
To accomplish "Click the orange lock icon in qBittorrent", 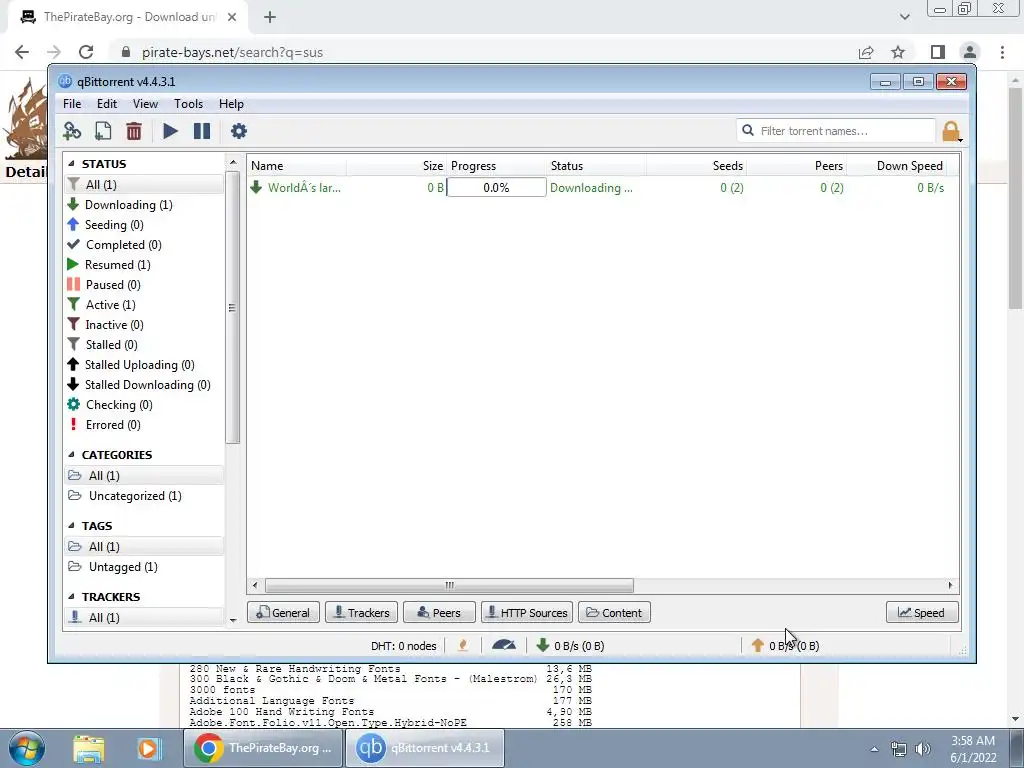I will point(951,131).
